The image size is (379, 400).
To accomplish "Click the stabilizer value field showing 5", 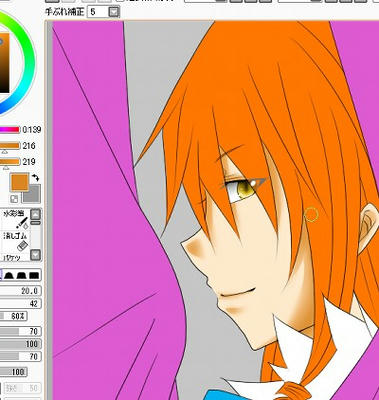I will [98, 12].
